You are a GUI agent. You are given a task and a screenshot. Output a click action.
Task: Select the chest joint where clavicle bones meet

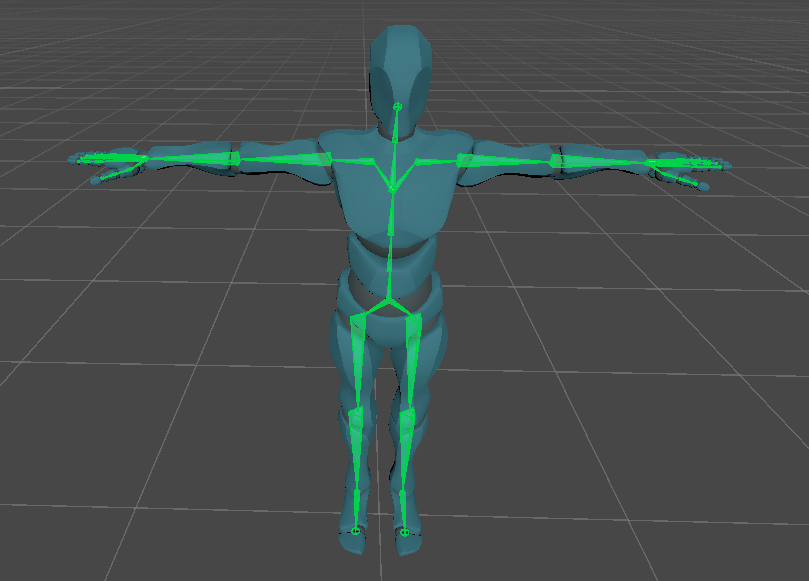point(392,190)
